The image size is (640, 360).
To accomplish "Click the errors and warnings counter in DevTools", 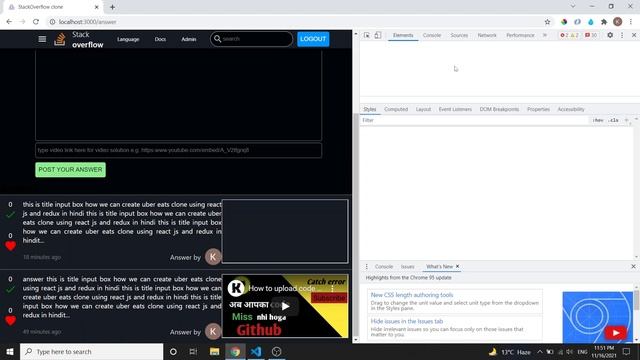I will tap(569, 36).
